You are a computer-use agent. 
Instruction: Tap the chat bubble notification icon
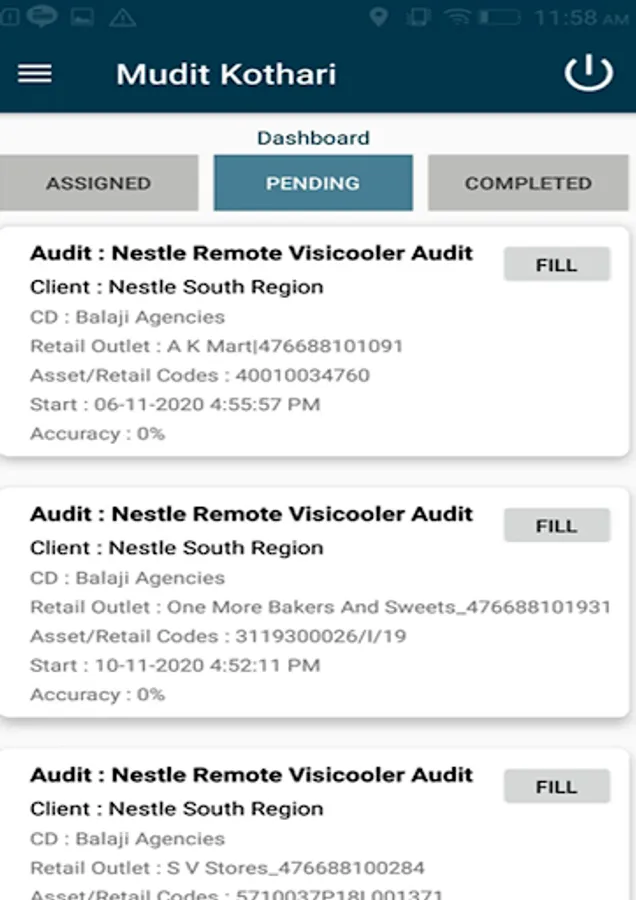[41, 17]
